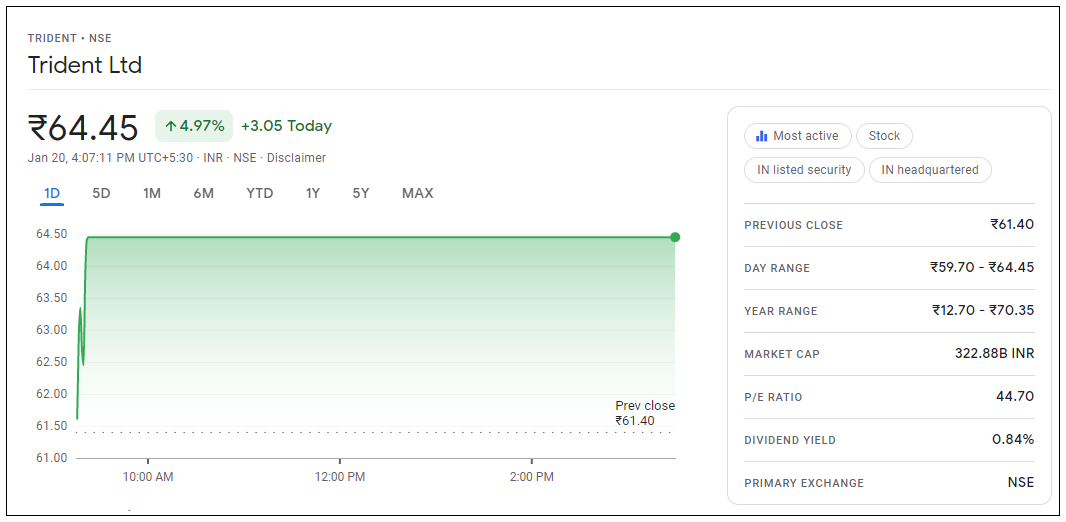Select the YTD tab

tap(260, 193)
